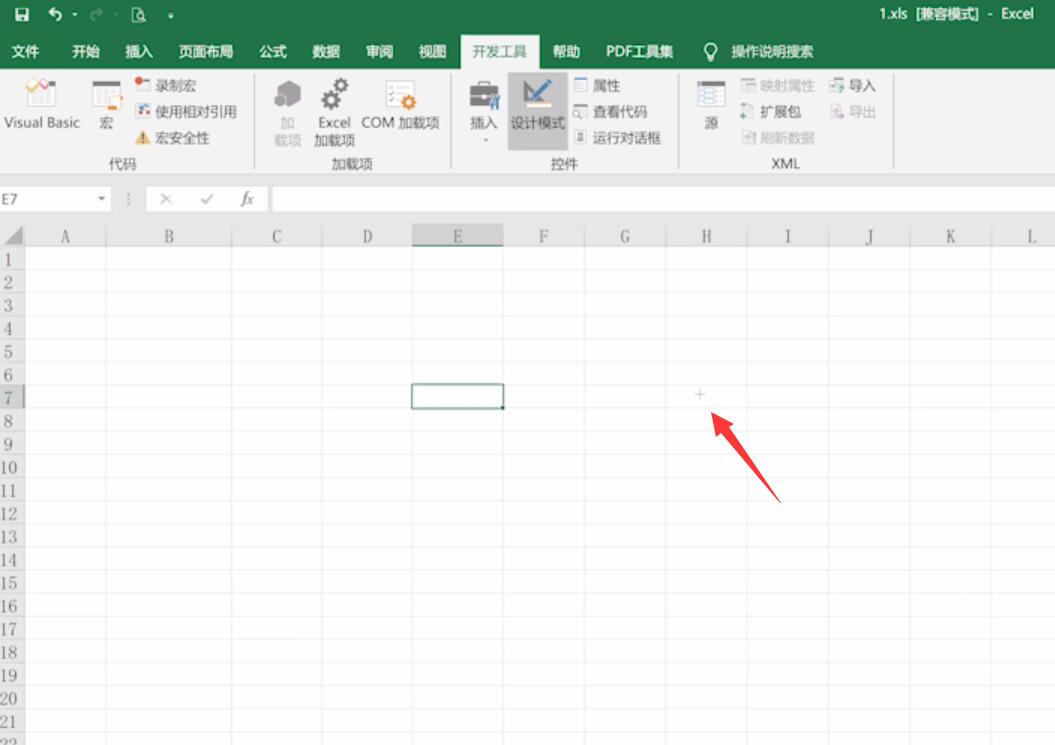Start recording with 录制宏
Image resolution: width=1055 pixels, height=745 pixels.
[166, 85]
